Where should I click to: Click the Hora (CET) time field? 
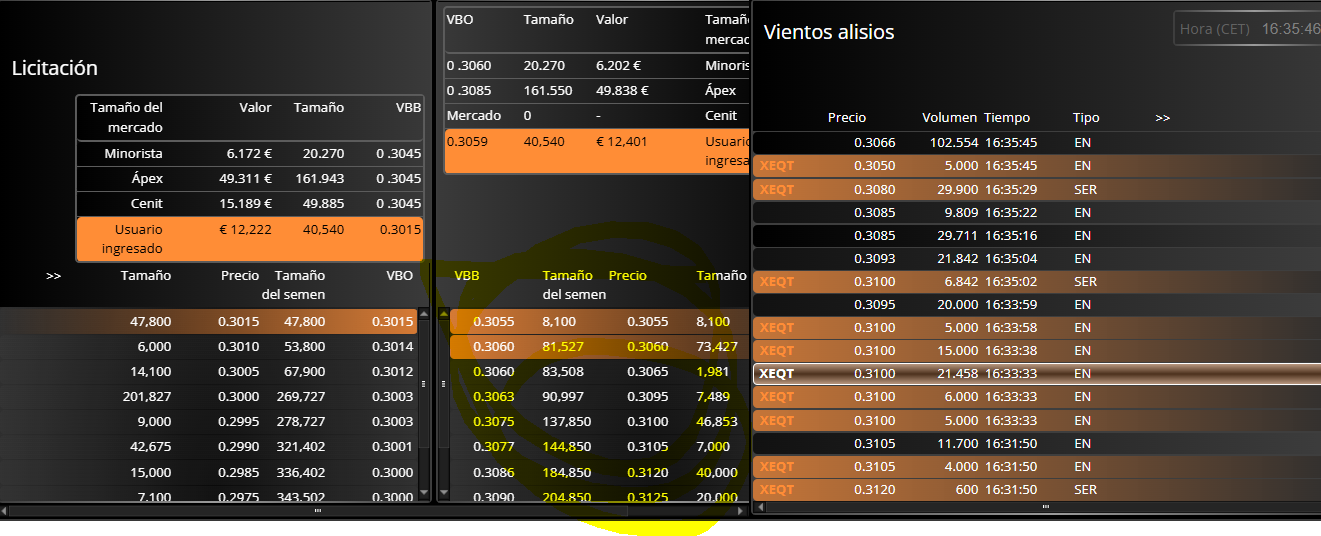[1248, 29]
